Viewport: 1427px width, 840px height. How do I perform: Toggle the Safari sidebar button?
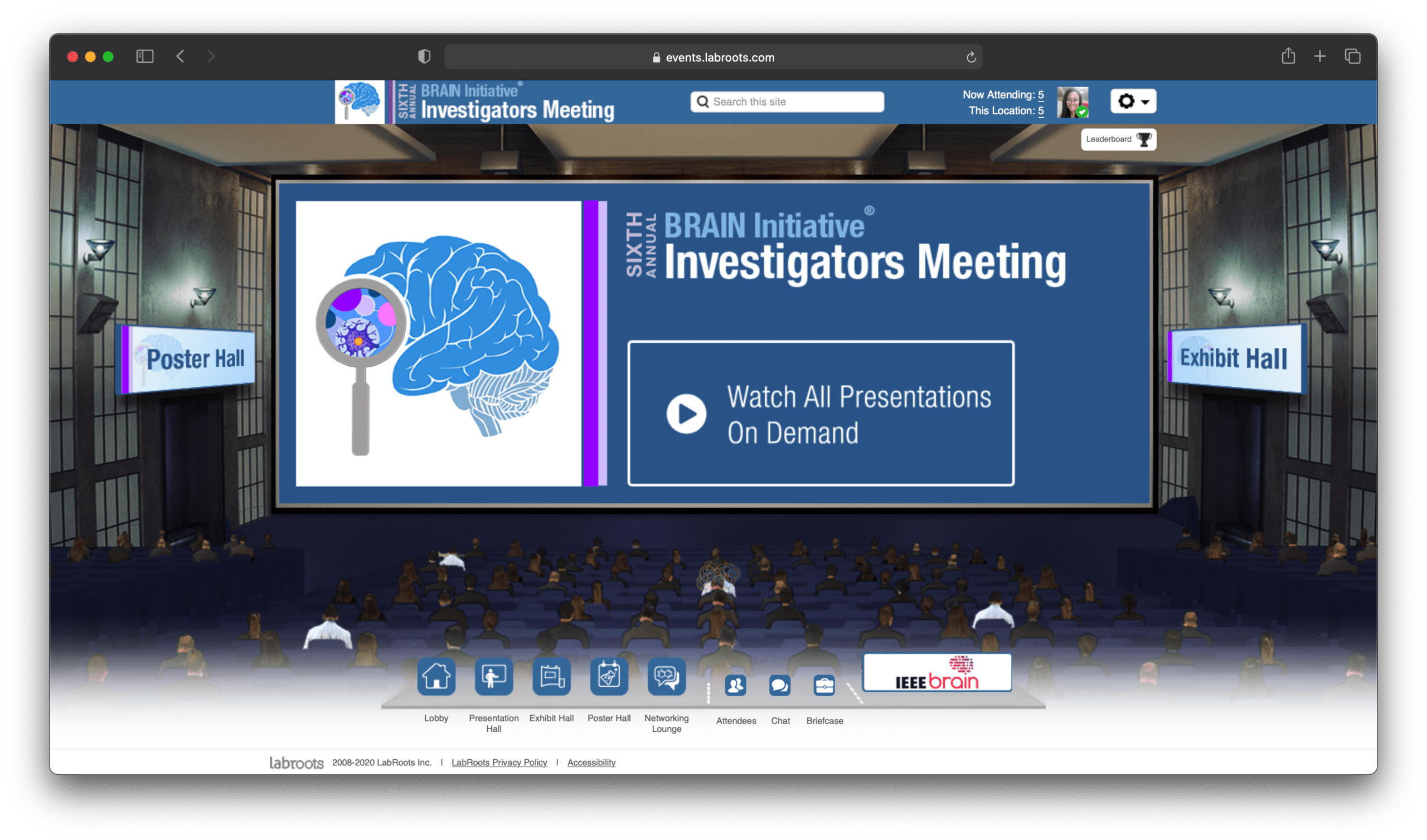[x=145, y=57]
